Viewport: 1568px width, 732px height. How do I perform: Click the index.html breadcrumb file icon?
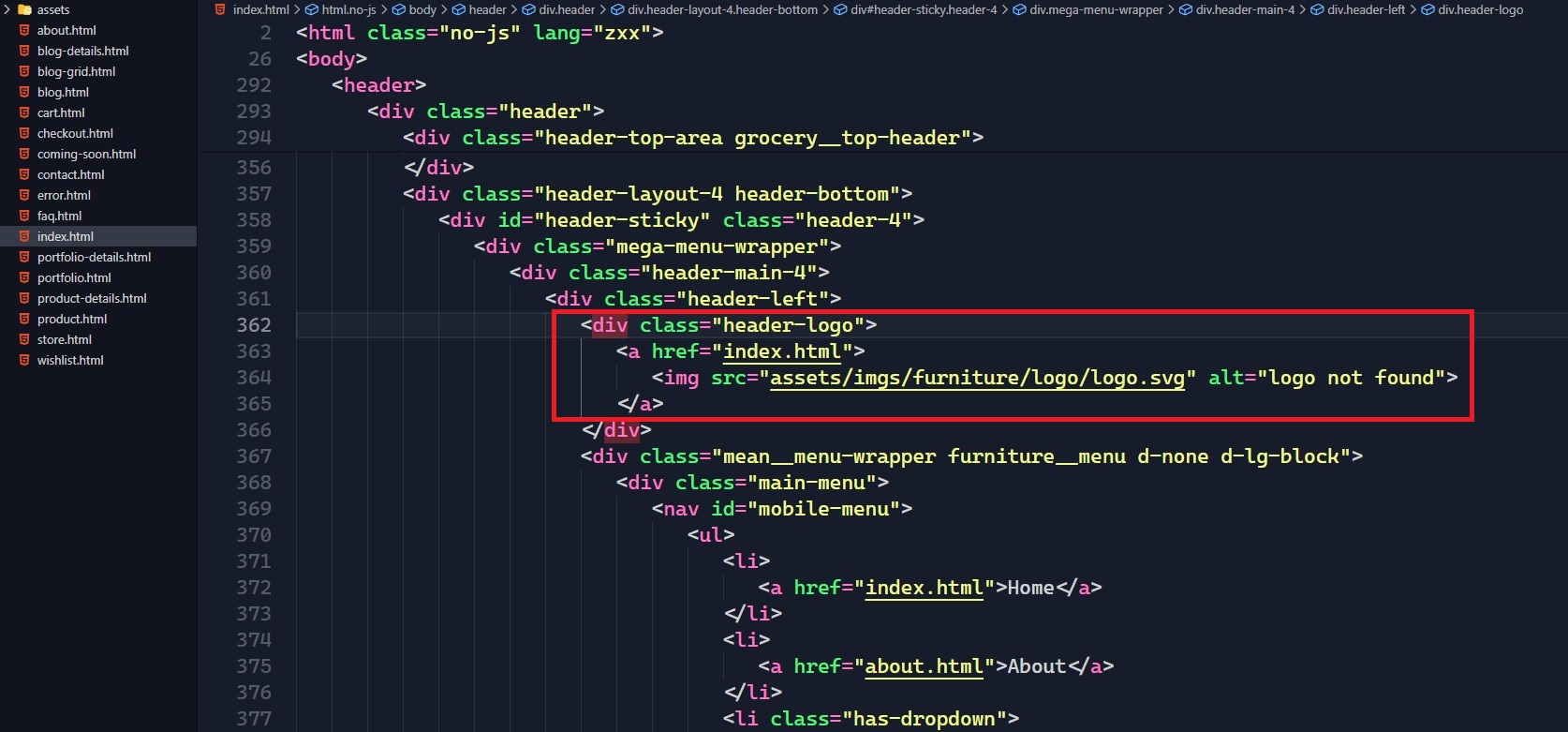tap(221, 9)
